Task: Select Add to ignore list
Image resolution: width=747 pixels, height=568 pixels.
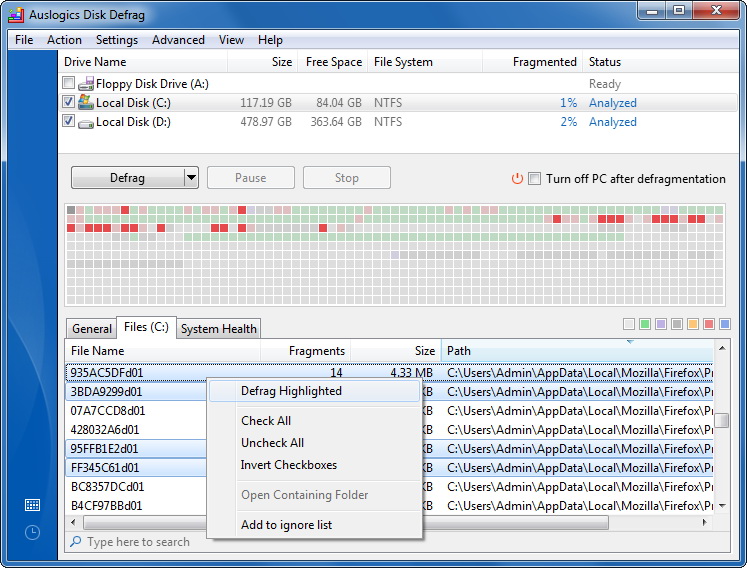Action: tap(286, 525)
